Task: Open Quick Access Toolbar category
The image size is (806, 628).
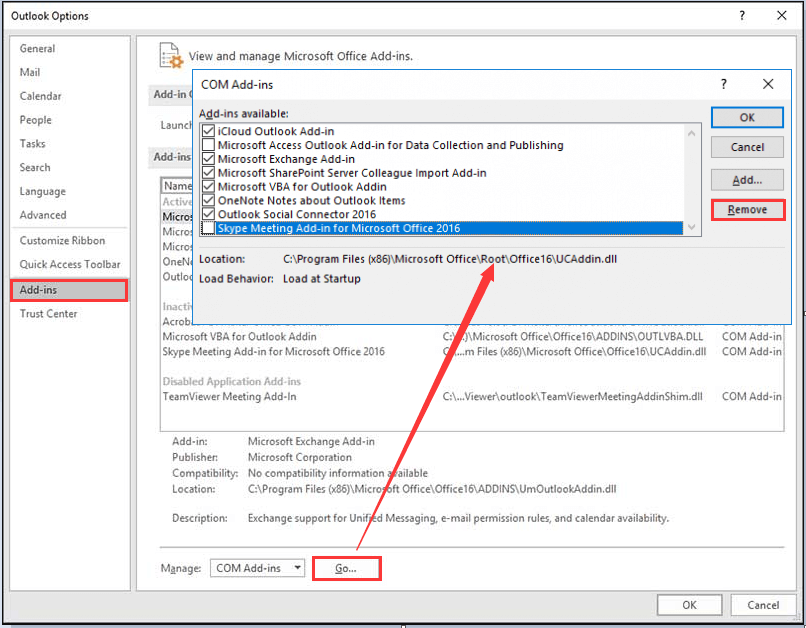Action: tap(70, 264)
